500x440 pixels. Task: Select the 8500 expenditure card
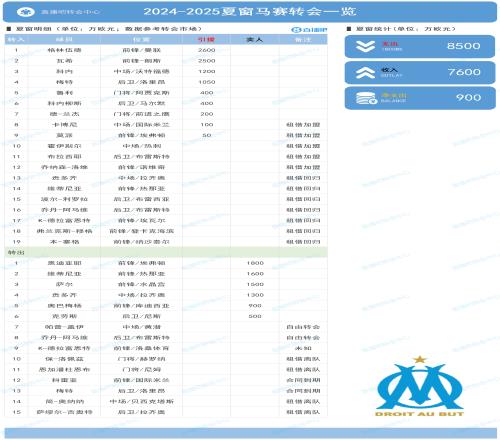[x=420, y=46]
